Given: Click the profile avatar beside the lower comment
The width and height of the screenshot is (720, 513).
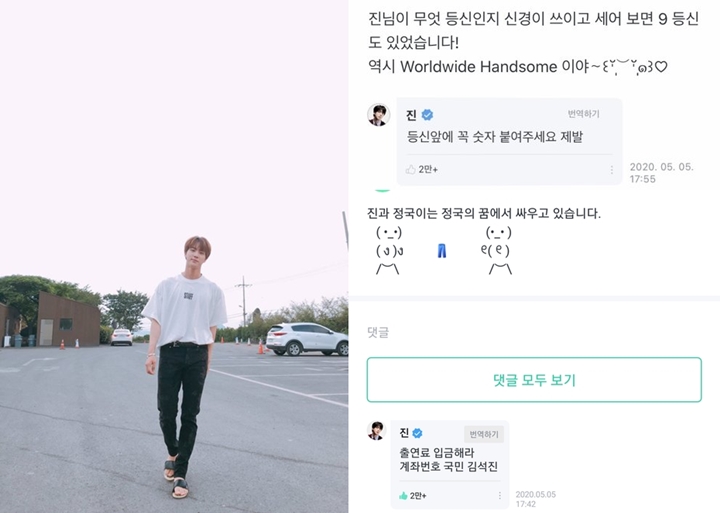Looking at the screenshot, I should (377, 430).
